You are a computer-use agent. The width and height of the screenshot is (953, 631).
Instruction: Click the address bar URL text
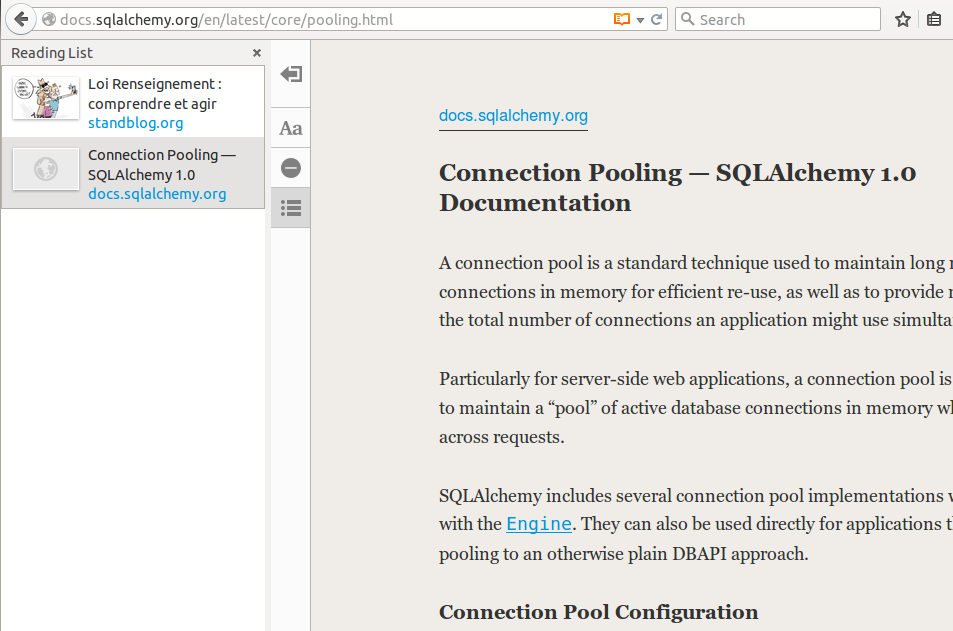click(227, 19)
